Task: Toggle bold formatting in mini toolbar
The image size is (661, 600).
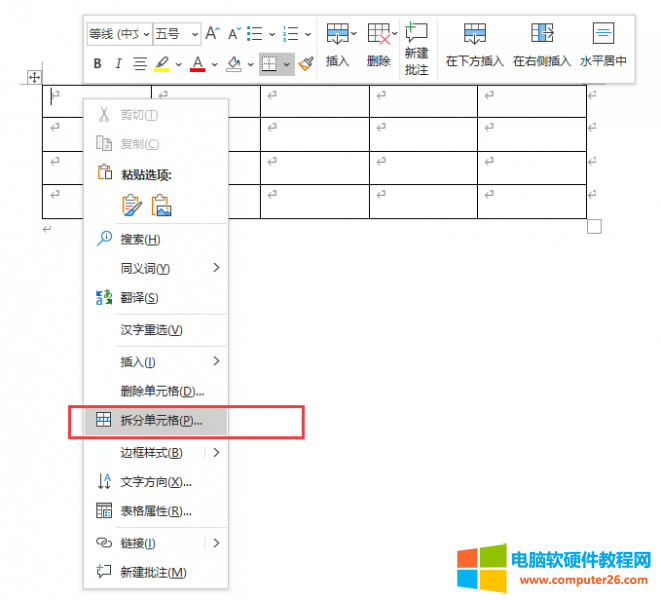Action: tap(98, 64)
